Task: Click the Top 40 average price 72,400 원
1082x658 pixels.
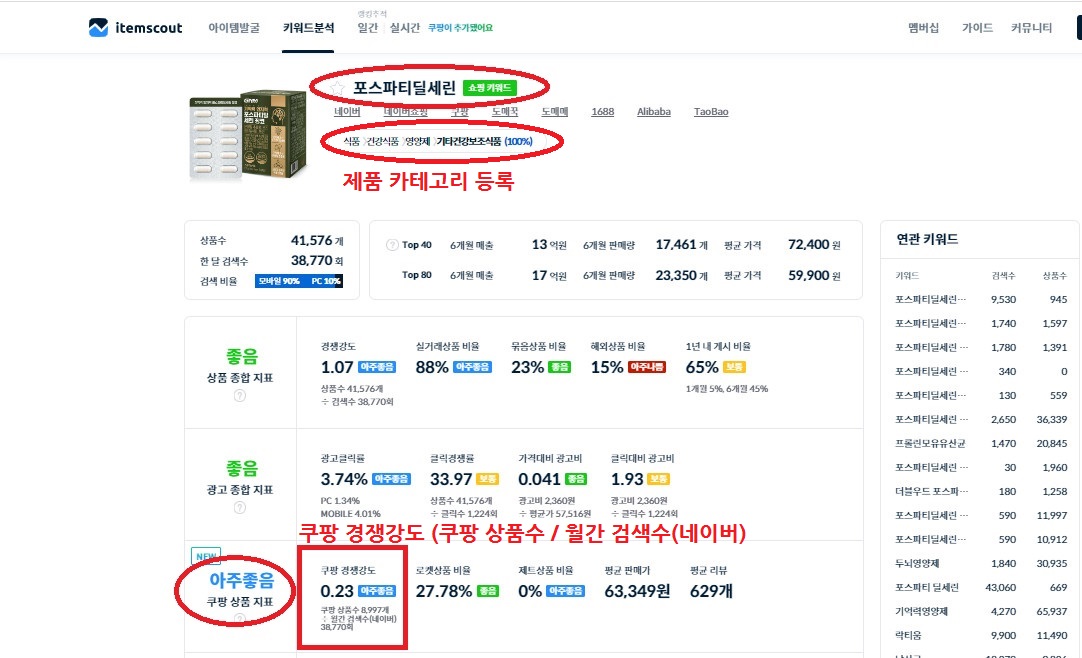Action: pos(814,245)
